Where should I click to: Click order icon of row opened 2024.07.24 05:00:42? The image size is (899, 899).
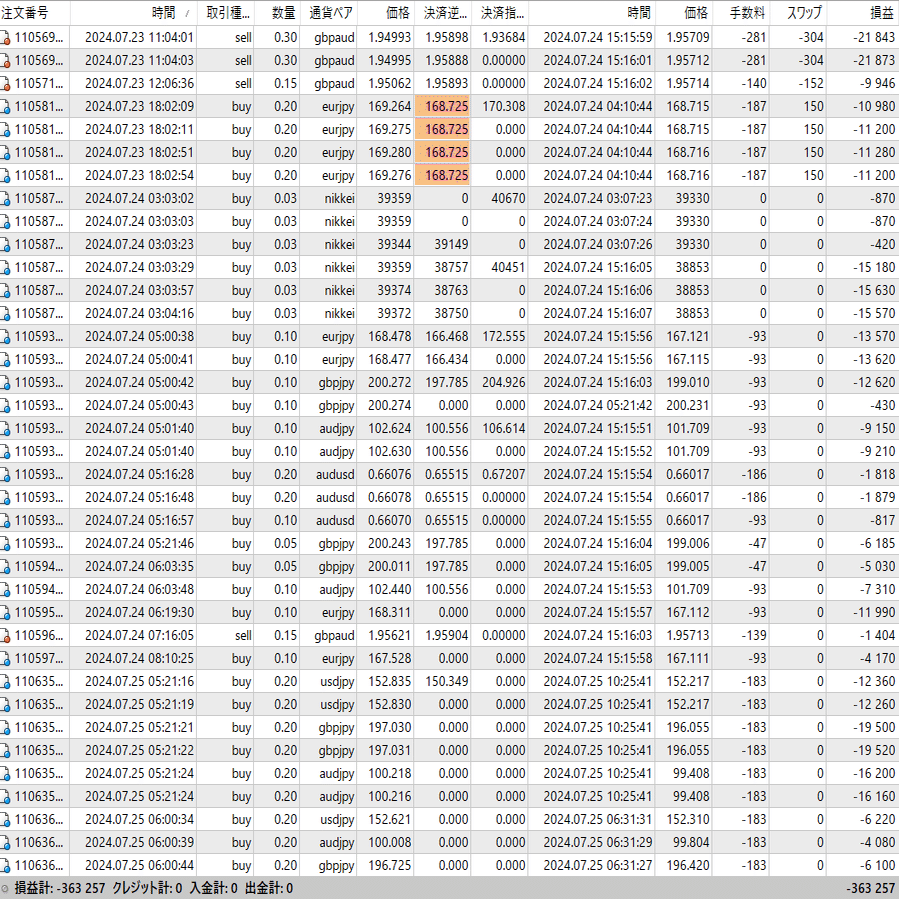[5, 382]
